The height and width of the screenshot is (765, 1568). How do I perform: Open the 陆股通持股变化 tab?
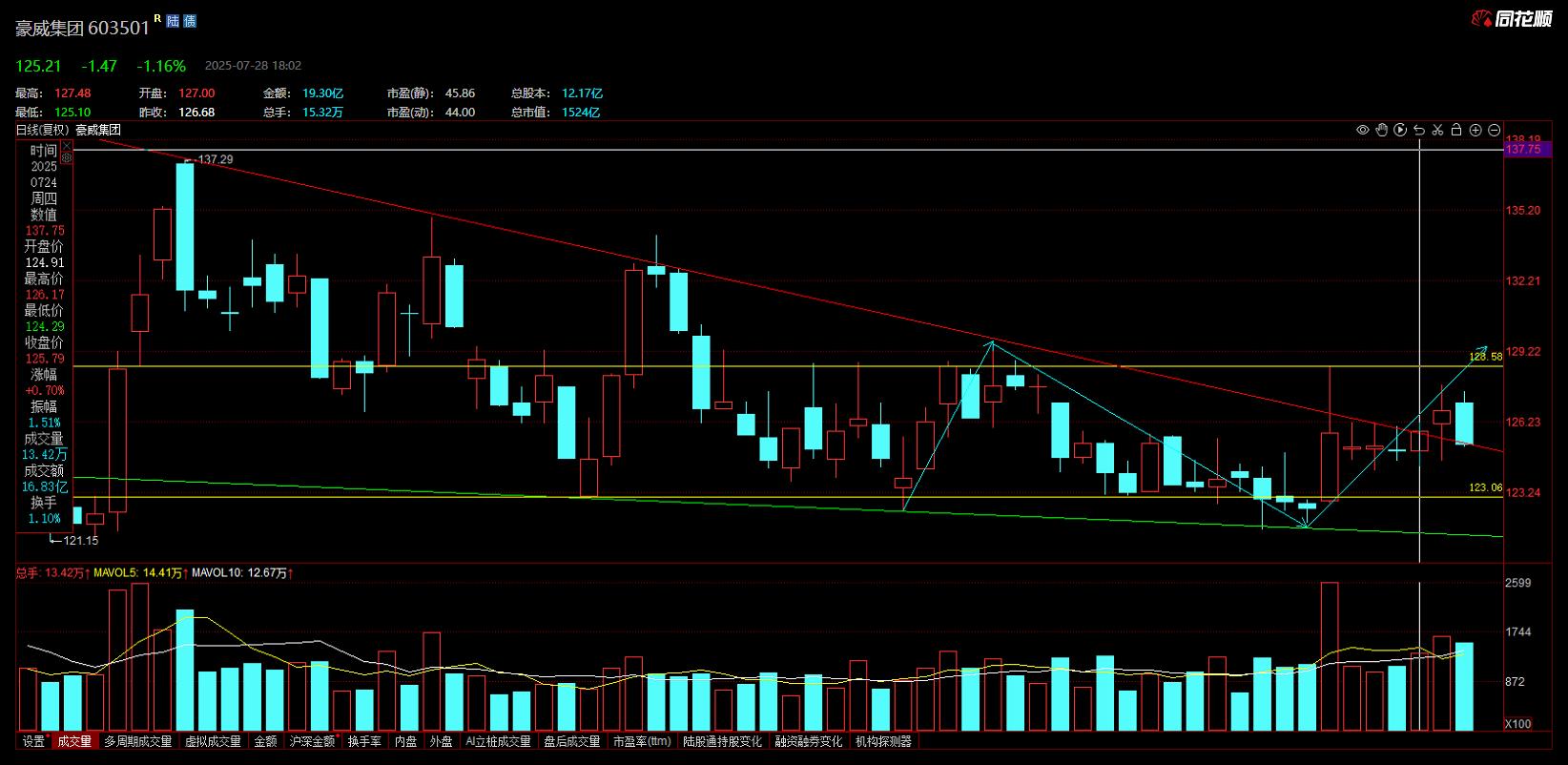(723, 741)
